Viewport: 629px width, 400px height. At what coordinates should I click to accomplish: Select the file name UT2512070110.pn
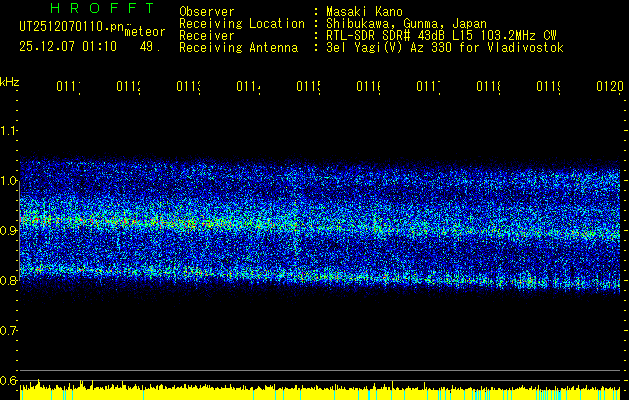click(x=71, y=26)
